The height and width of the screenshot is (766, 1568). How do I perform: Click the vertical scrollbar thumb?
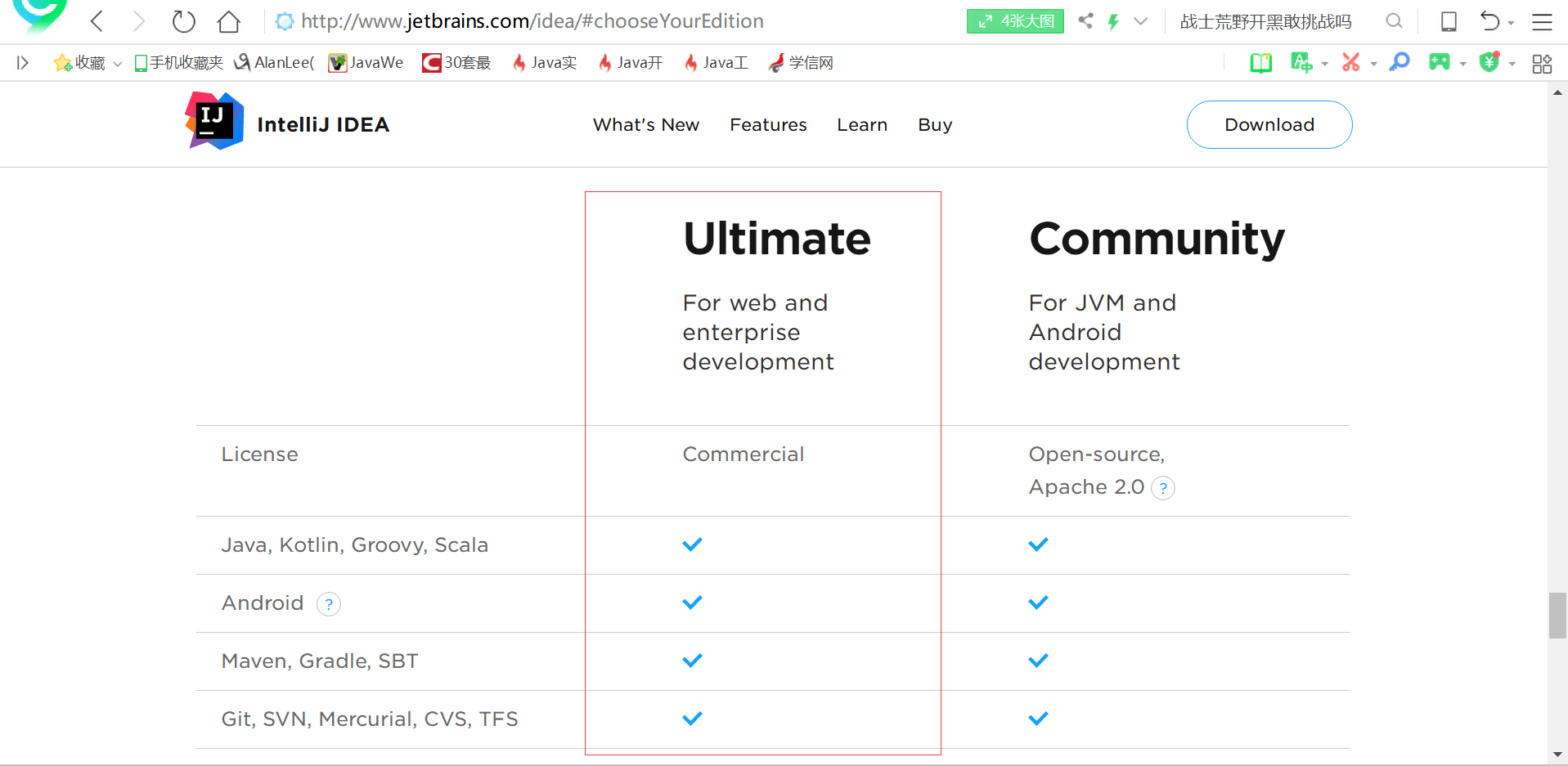coord(1557,616)
